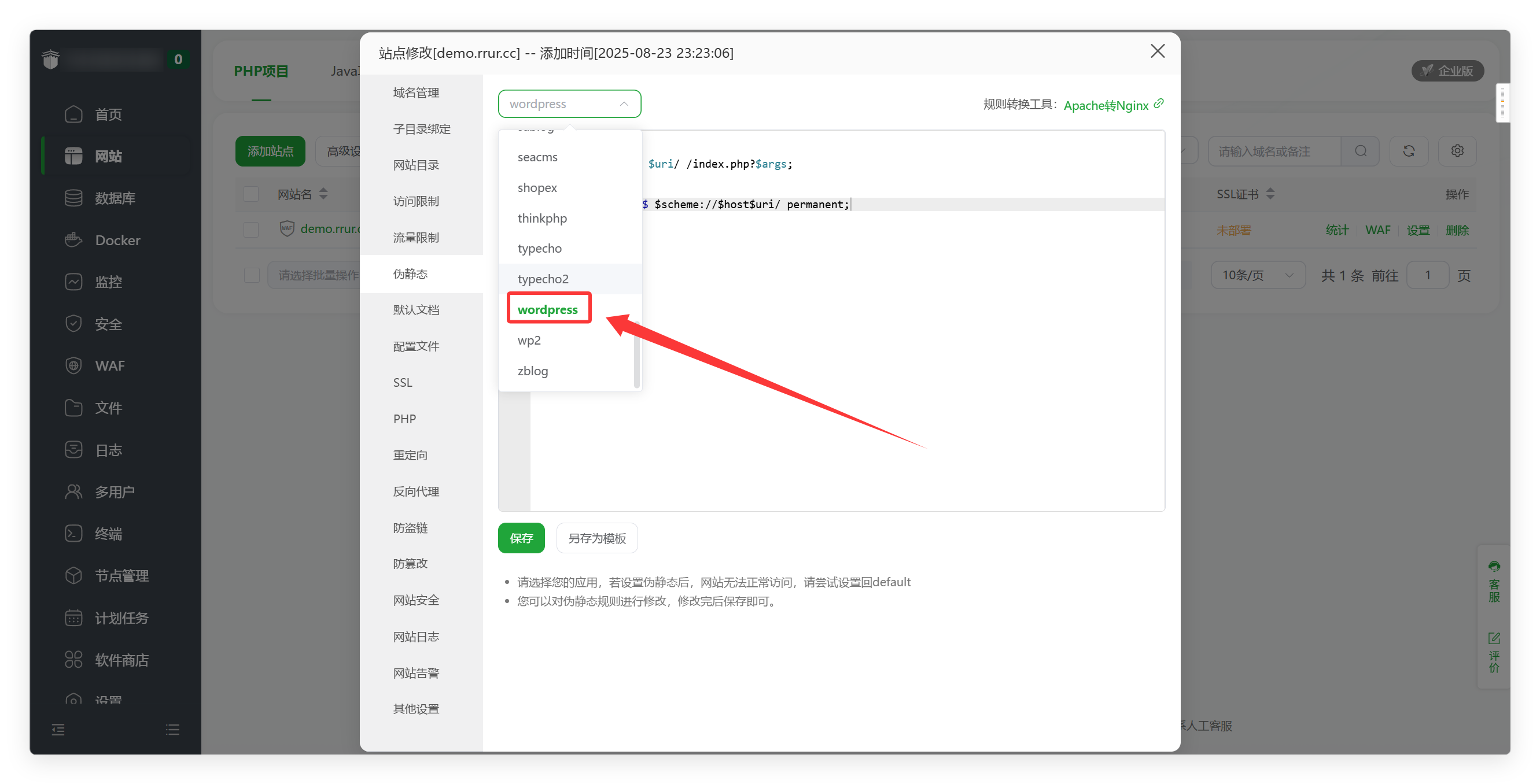
Task: Click 添加站点 button
Action: pos(270,151)
